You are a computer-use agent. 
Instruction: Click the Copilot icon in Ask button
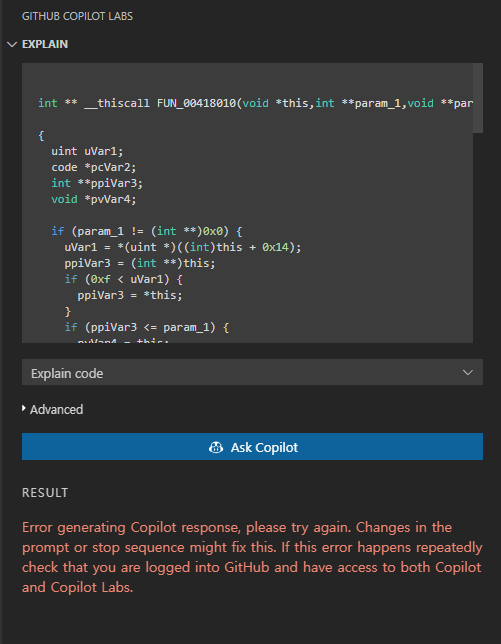point(216,447)
